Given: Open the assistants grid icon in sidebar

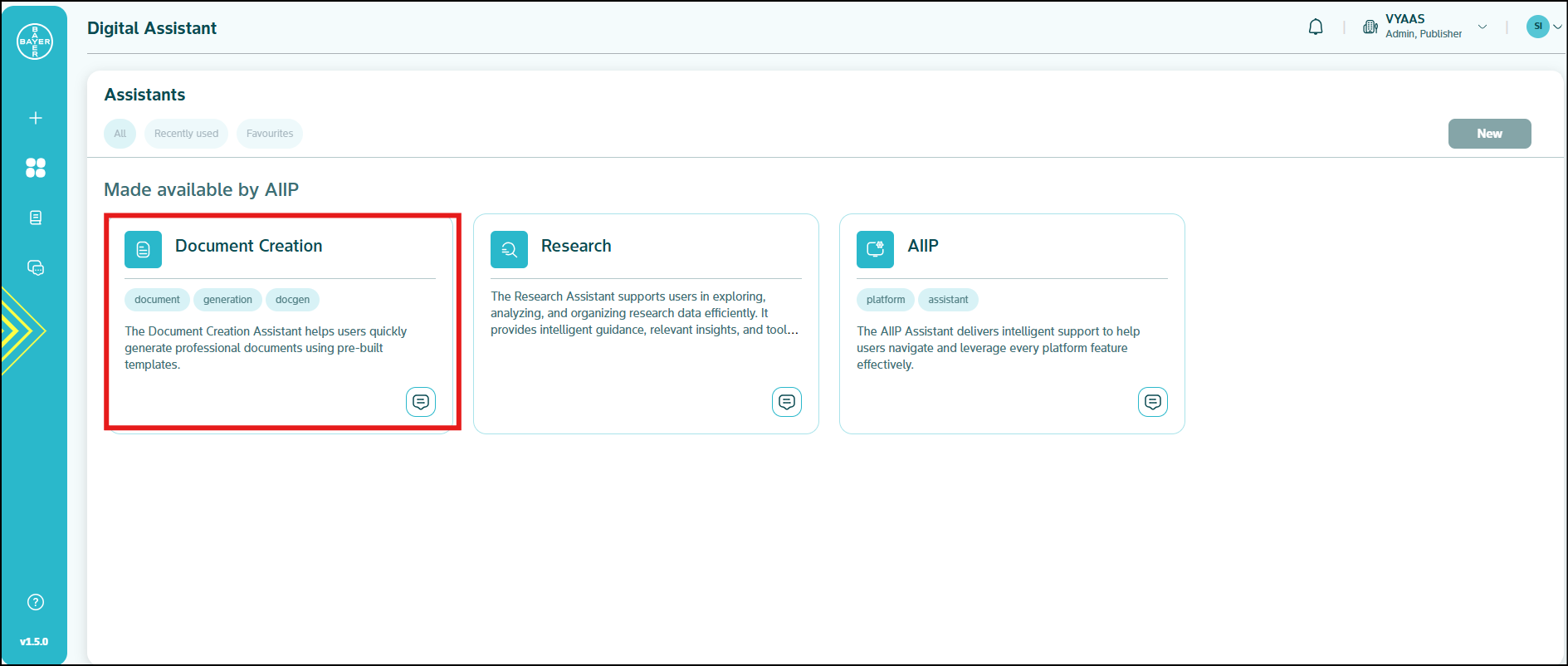Looking at the screenshot, I should click(36, 168).
